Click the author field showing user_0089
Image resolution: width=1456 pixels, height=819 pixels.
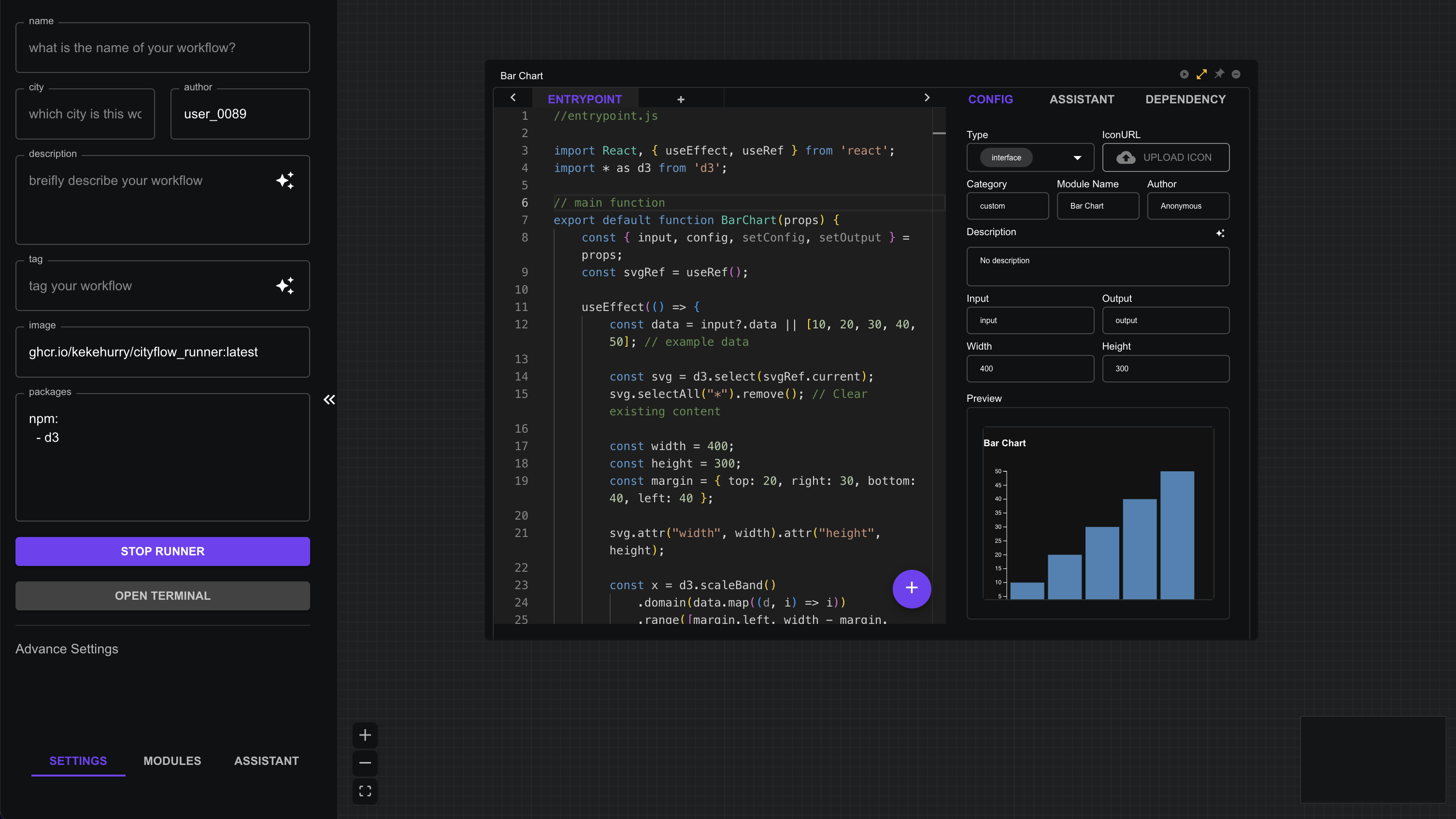pos(240,114)
